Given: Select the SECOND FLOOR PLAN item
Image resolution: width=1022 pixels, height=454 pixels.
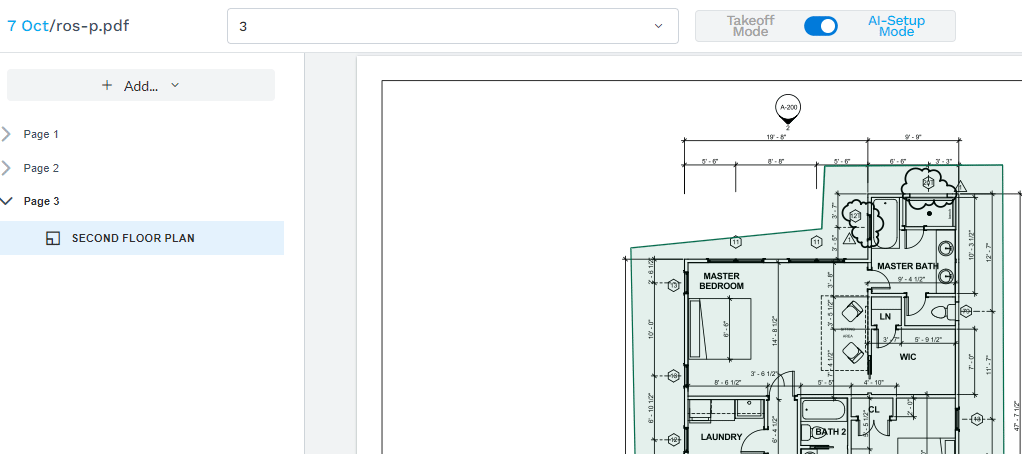Looking at the screenshot, I should click(x=133, y=238).
